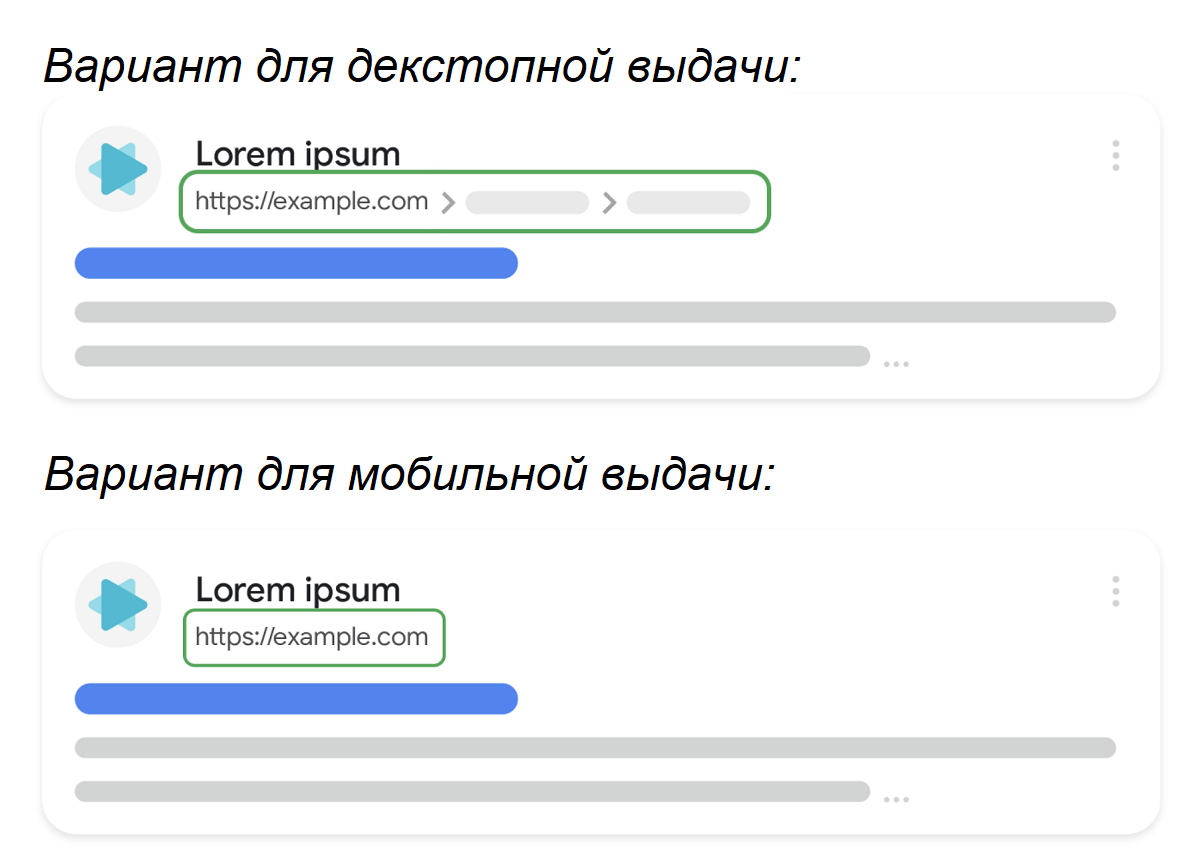Open the three-dot menu of the mobile result
Screen dimensions: 1200x864
coord(1115,592)
